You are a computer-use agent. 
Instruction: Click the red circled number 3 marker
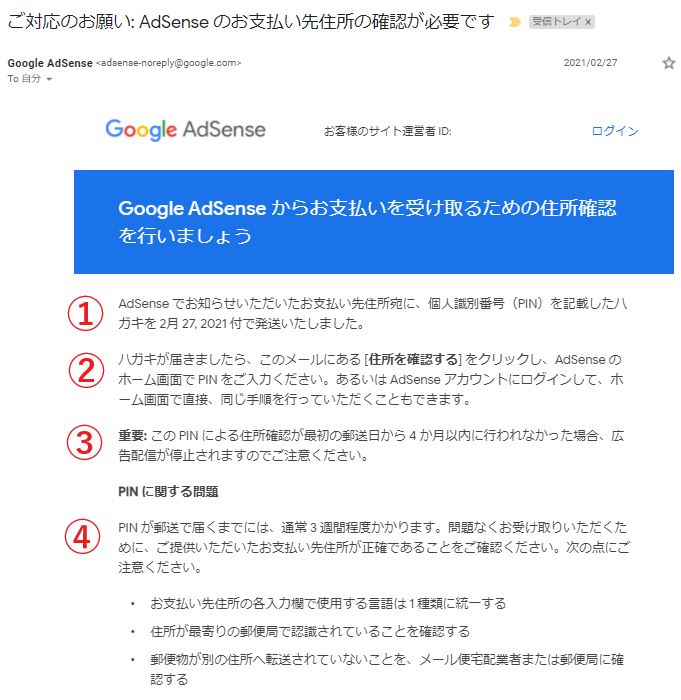coord(84,442)
